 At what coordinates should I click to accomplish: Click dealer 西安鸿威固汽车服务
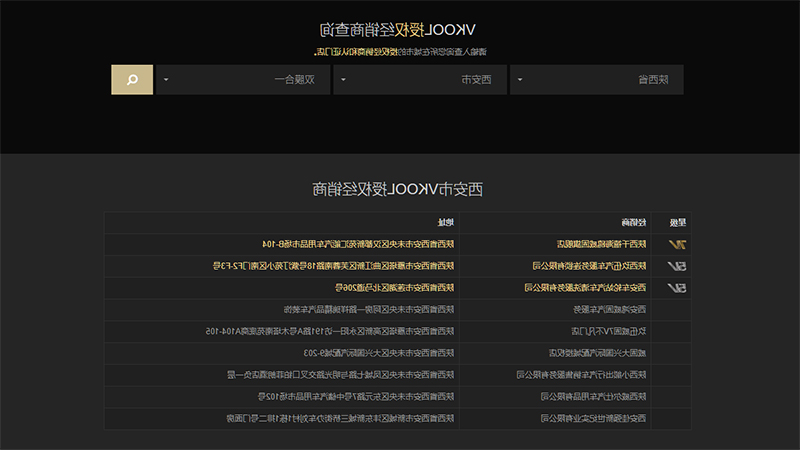coord(610,310)
